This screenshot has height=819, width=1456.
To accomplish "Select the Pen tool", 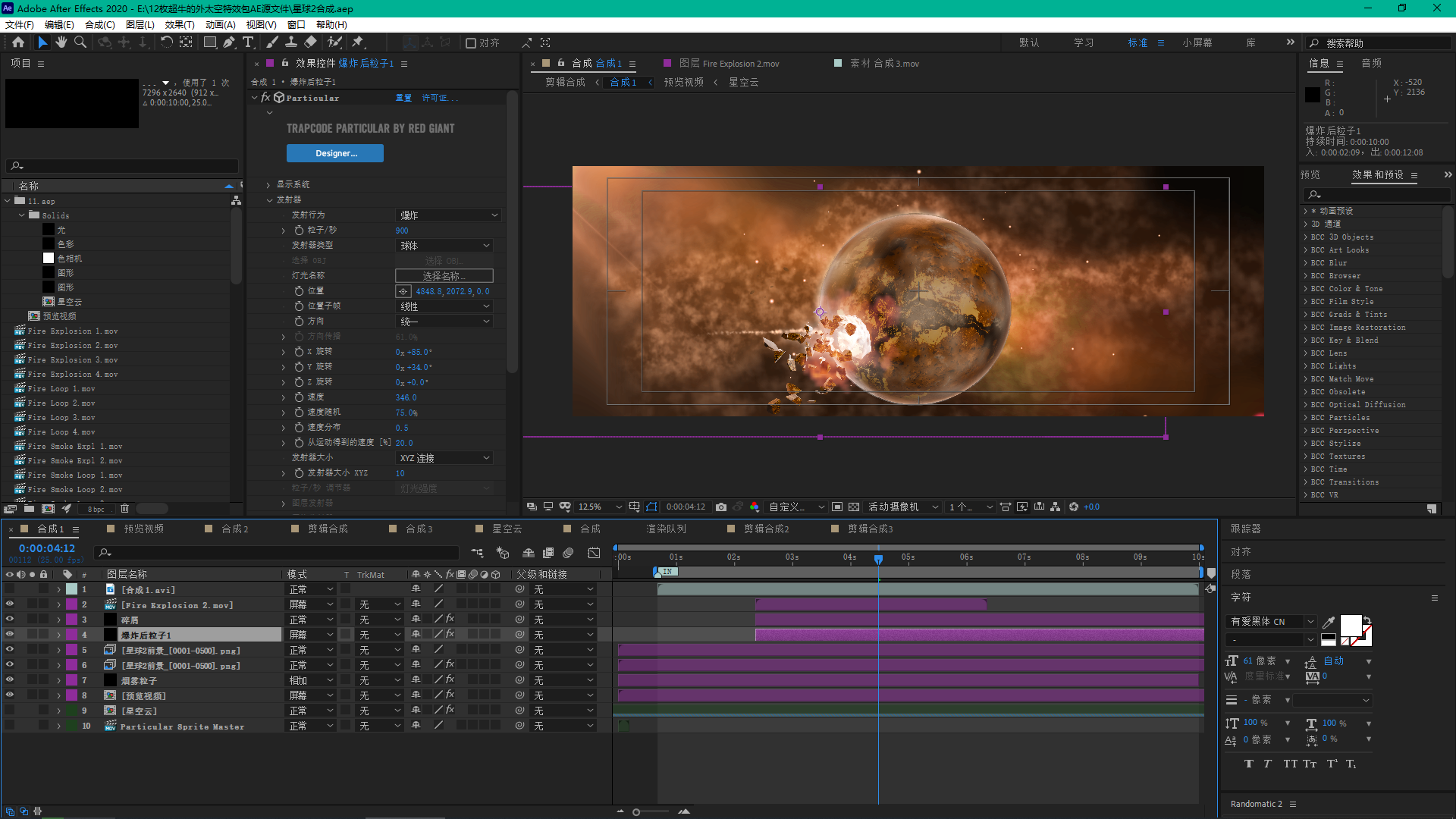I will point(229,42).
